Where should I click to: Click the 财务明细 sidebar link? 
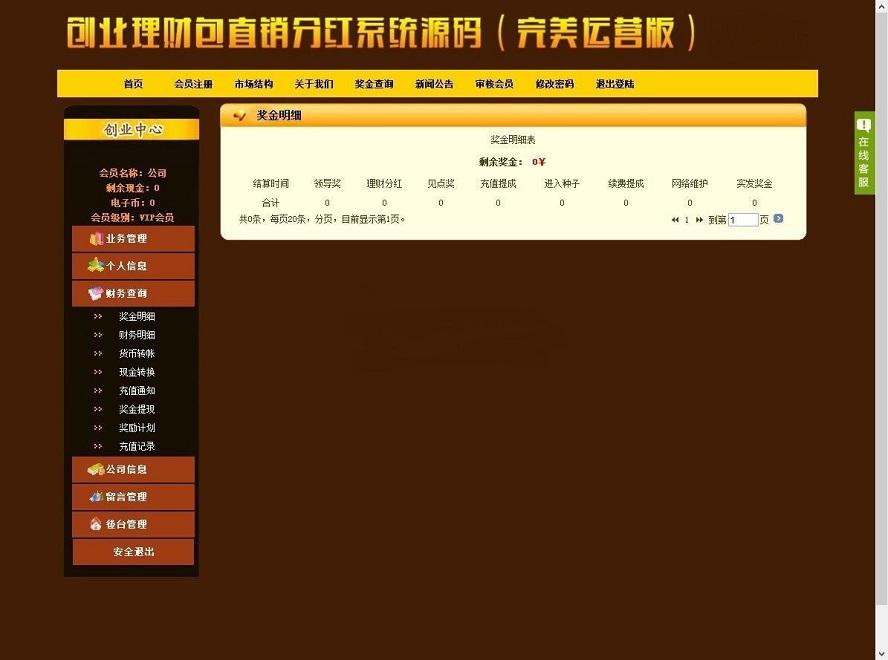tap(136, 334)
